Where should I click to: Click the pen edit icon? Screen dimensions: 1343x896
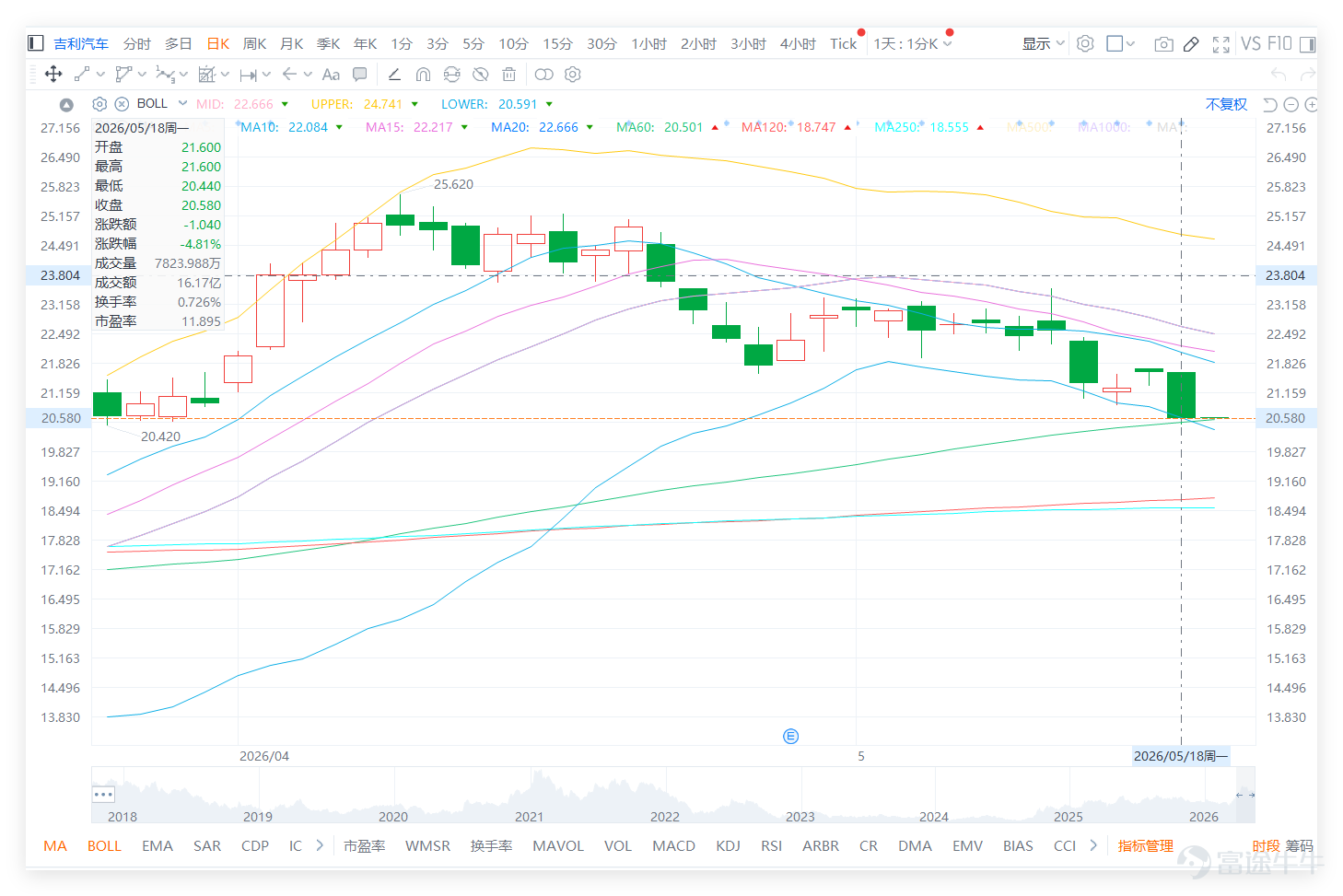(x=1191, y=44)
